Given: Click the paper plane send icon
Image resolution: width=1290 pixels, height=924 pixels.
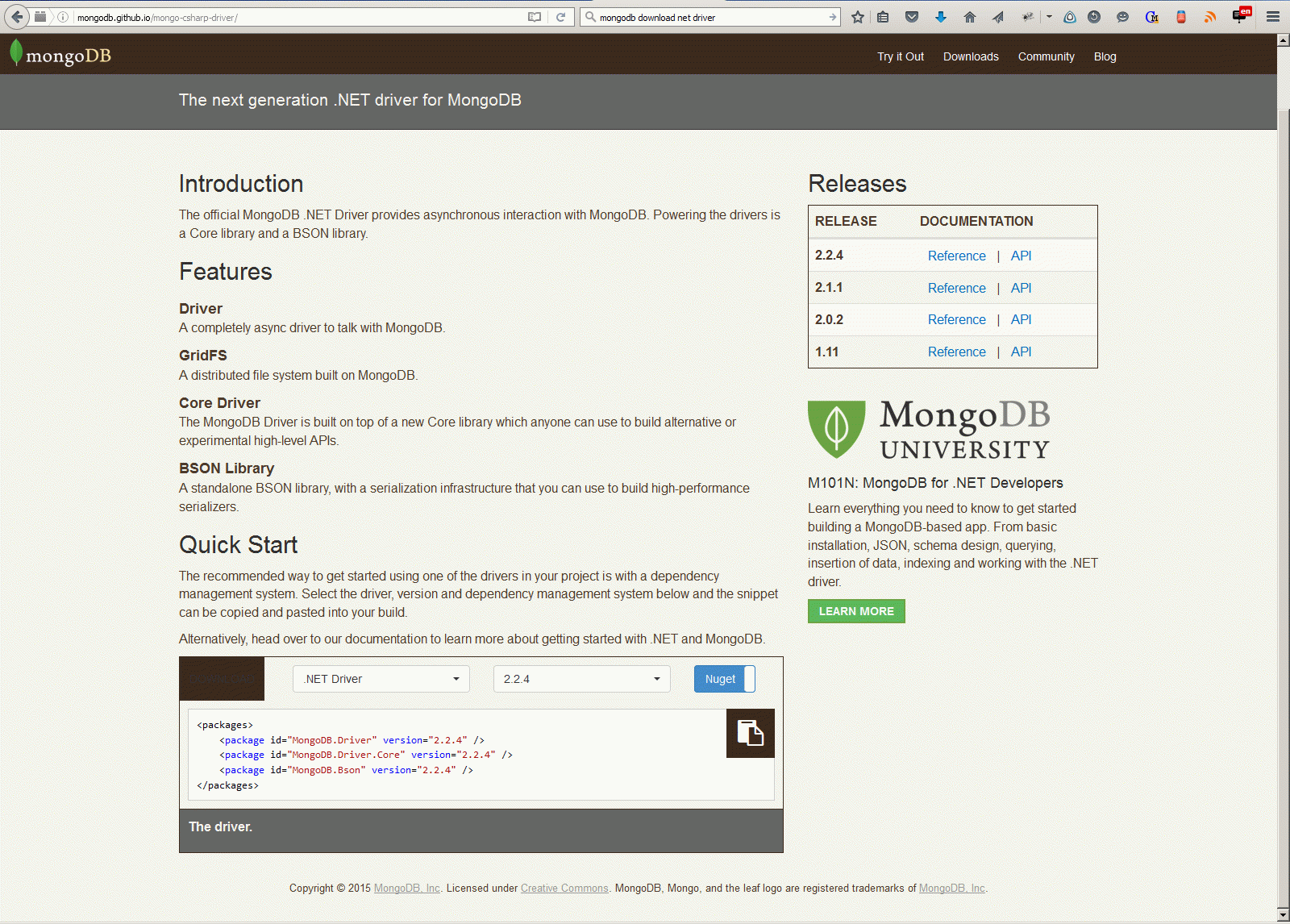Looking at the screenshot, I should click(x=998, y=17).
